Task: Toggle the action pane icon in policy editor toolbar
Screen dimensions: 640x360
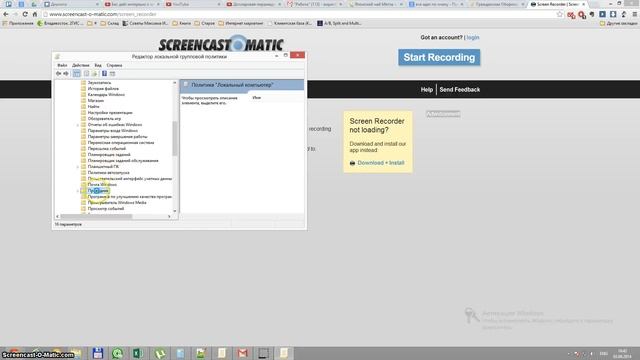Action: [x=113, y=73]
